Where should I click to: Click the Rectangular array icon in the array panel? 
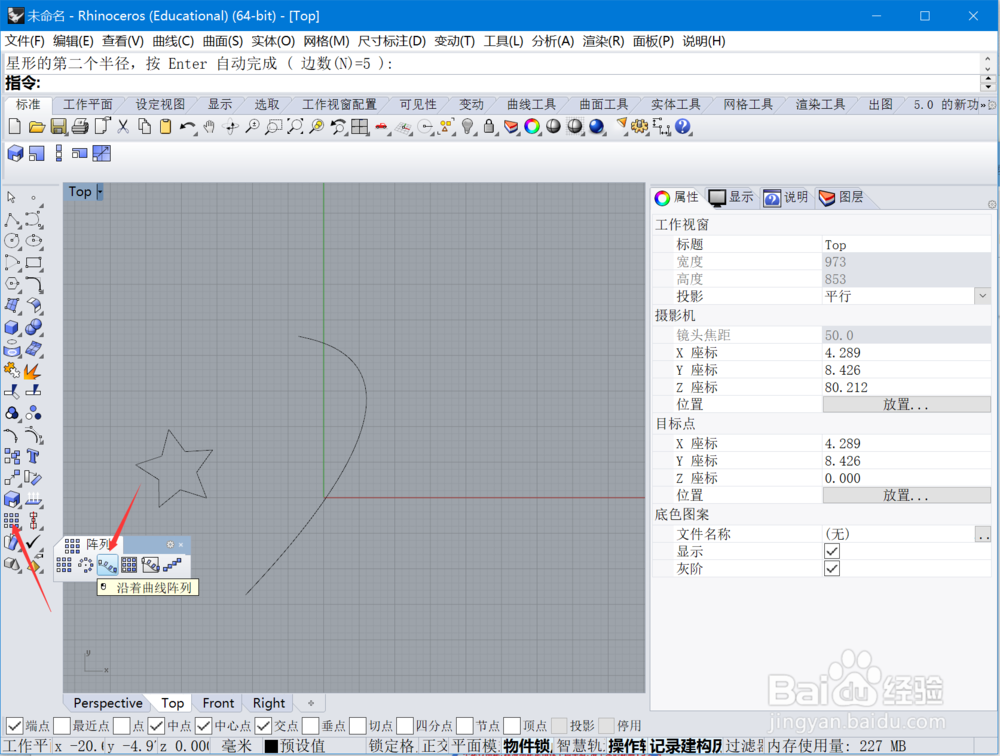64,565
